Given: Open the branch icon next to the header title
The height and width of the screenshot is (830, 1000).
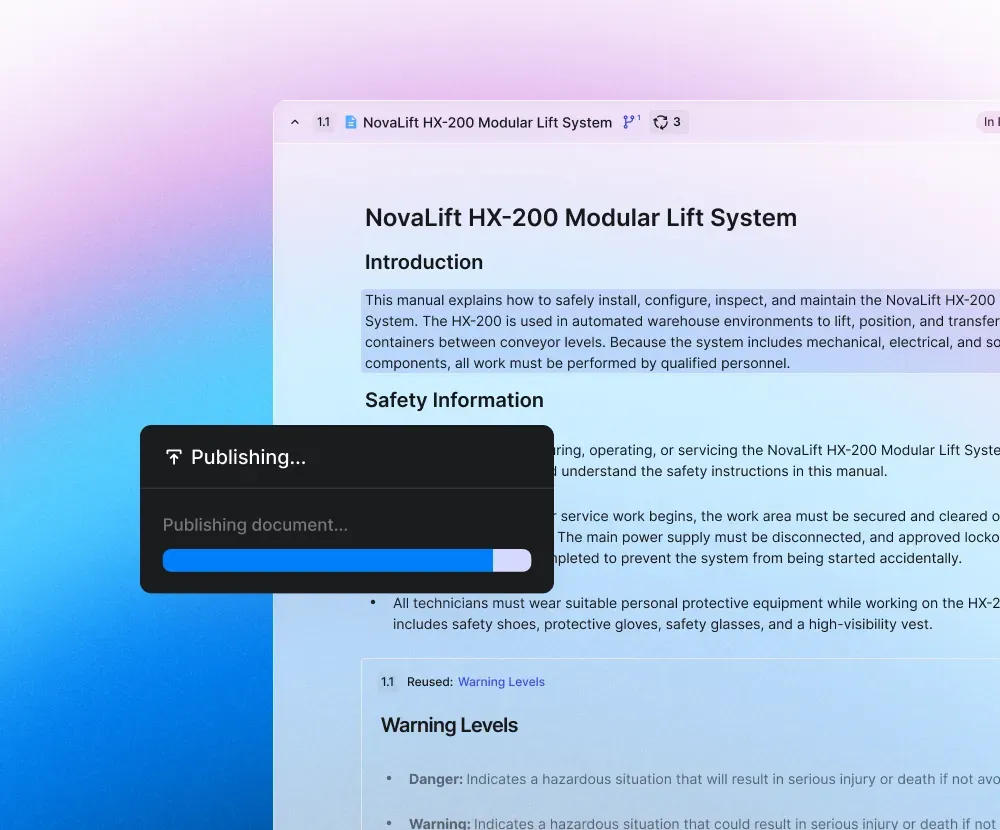Looking at the screenshot, I should 631,121.
